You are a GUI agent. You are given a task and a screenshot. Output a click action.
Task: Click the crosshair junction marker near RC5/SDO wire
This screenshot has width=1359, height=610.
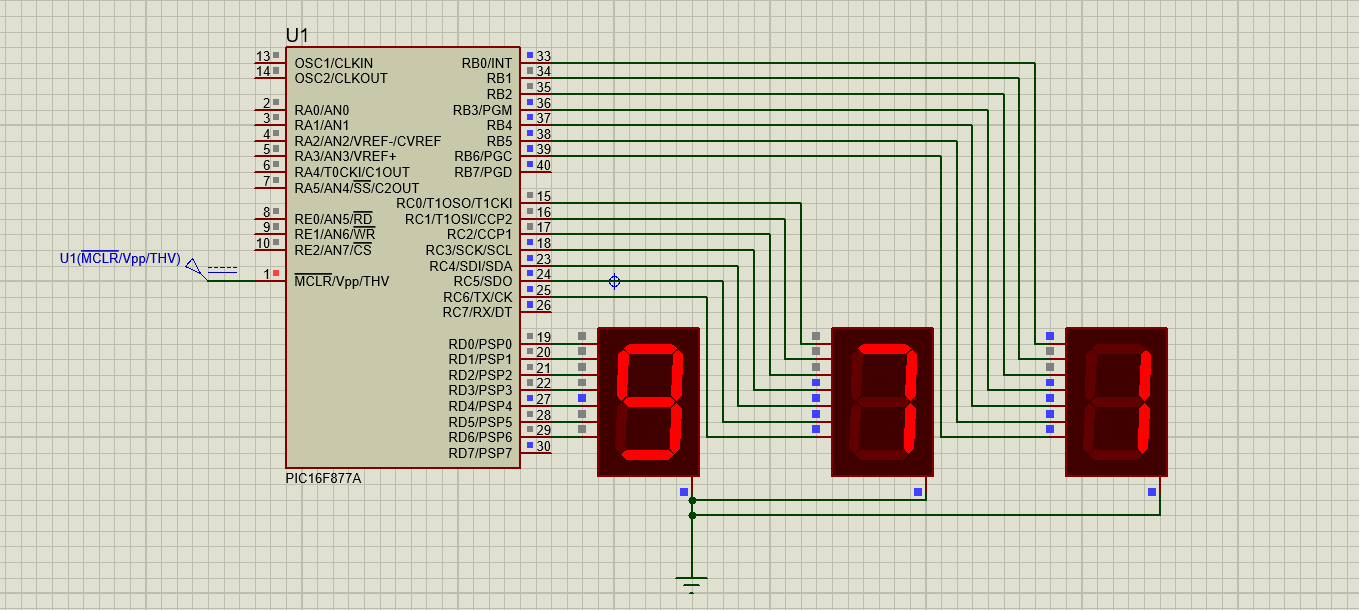[x=613, y=281]
